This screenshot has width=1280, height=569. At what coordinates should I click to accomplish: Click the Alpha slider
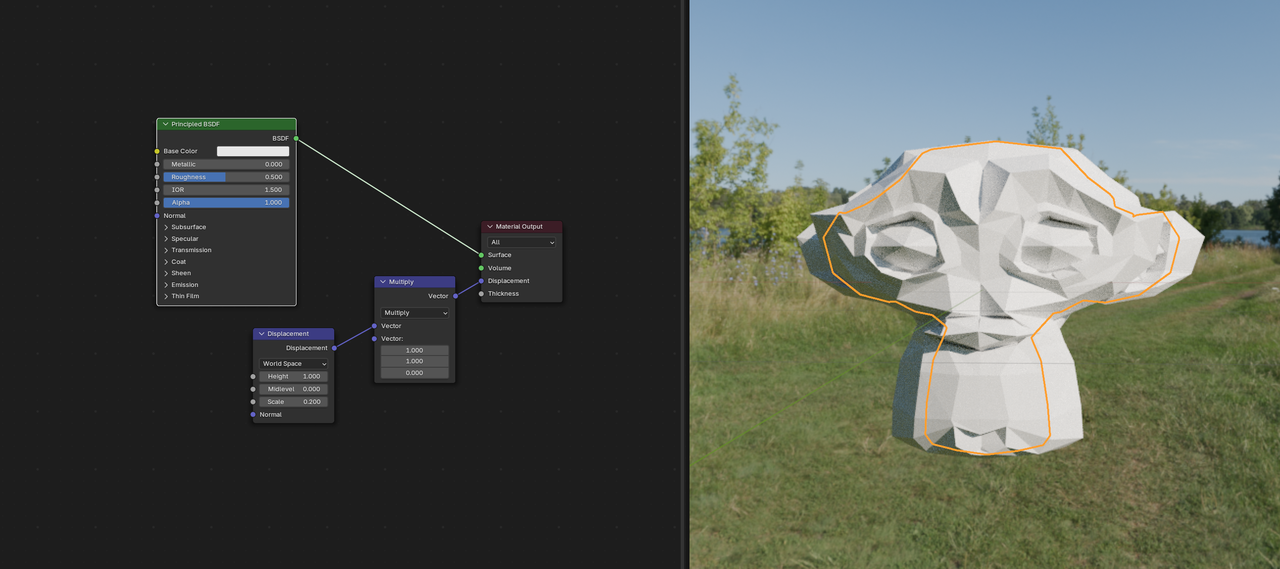tap(226, 202)
